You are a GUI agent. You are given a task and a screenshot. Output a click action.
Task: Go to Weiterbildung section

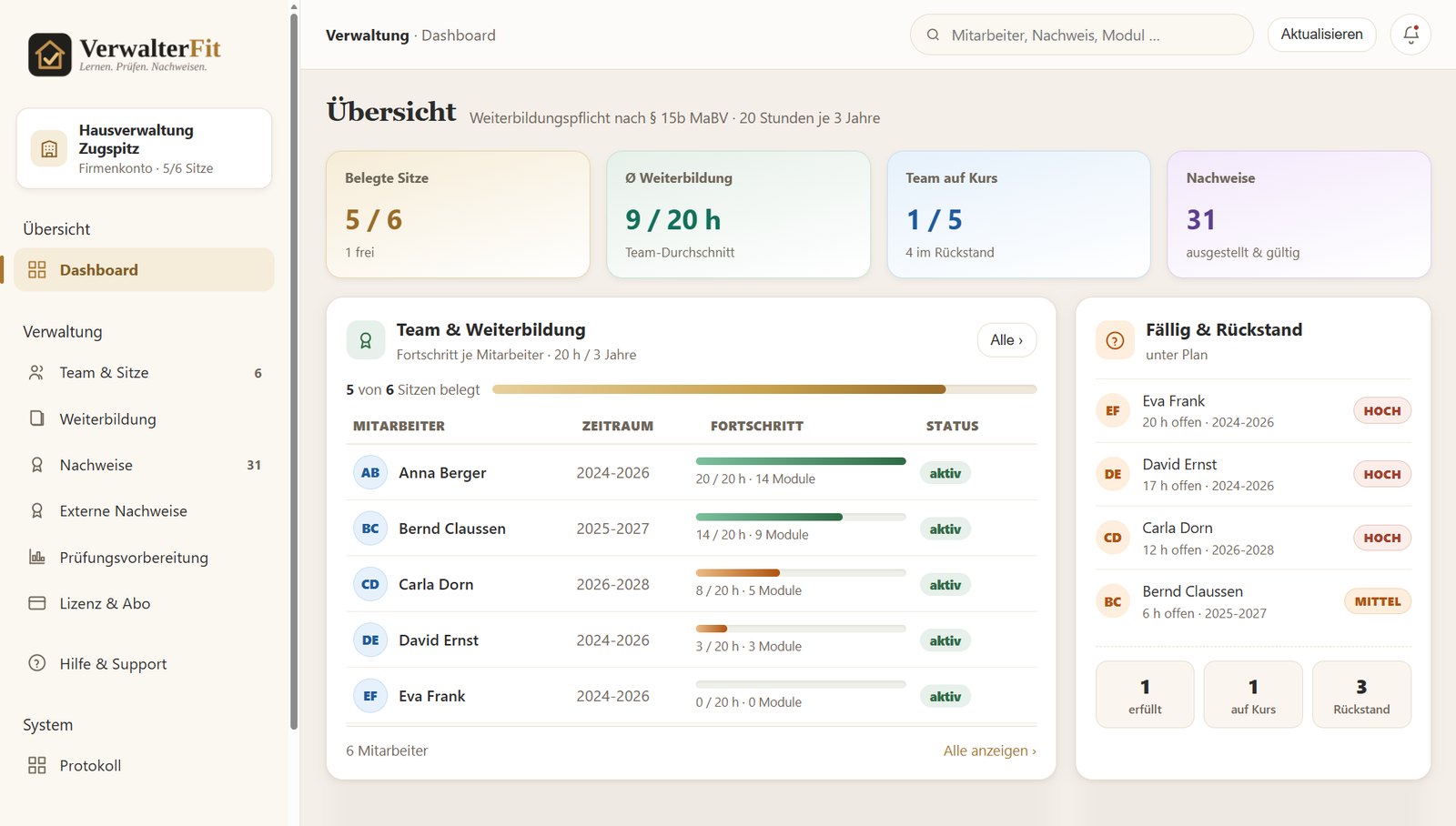[144, 418]
